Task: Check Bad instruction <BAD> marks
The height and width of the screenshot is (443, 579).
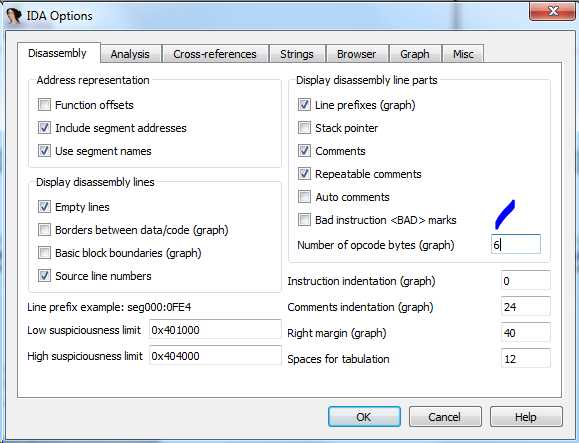Action: coord(304,220)
